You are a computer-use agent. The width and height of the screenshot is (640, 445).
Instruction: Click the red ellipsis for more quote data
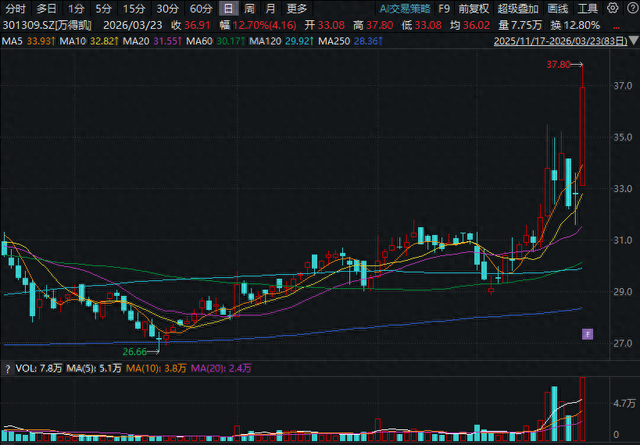pos(616,26)
